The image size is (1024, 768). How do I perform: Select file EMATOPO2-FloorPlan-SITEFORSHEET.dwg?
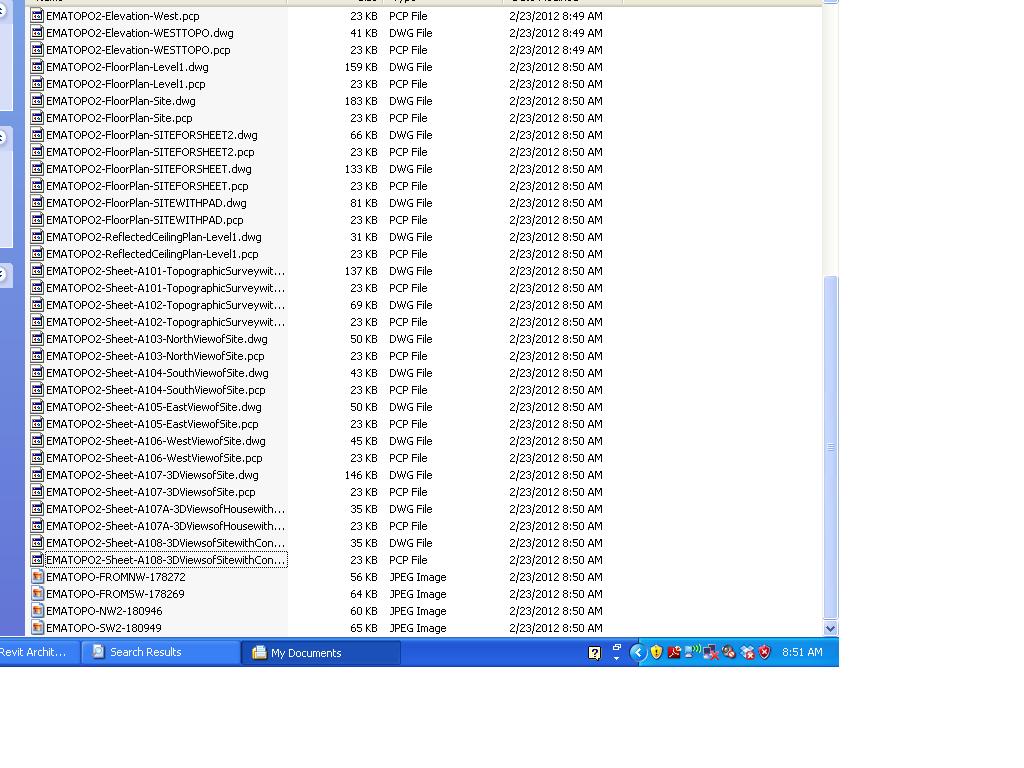pos(148,168)
